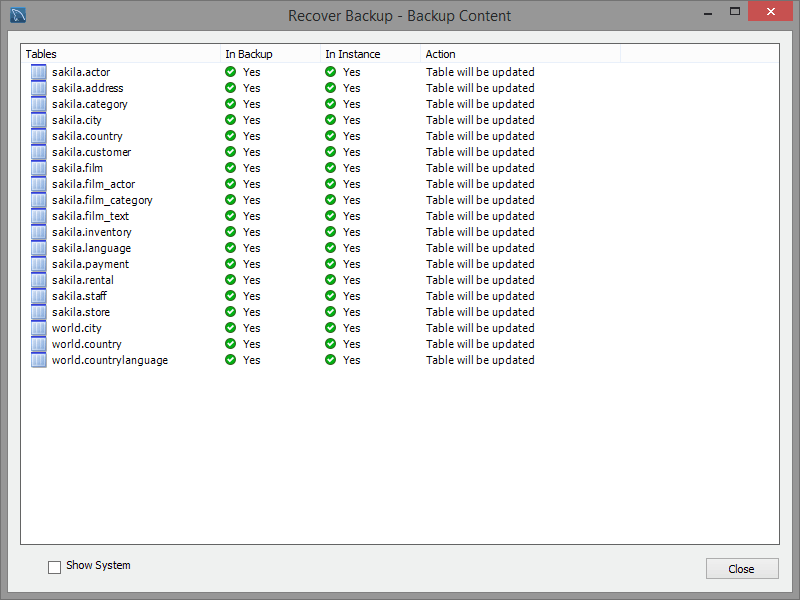800x600 pixels.
Task: Click the MySQL application icon in title bar
Action: tap(16, 15)
